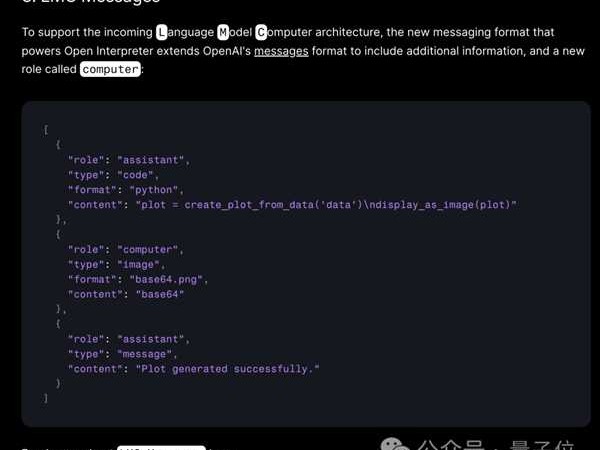Click the "base64" content value

[x=160, y=294]
